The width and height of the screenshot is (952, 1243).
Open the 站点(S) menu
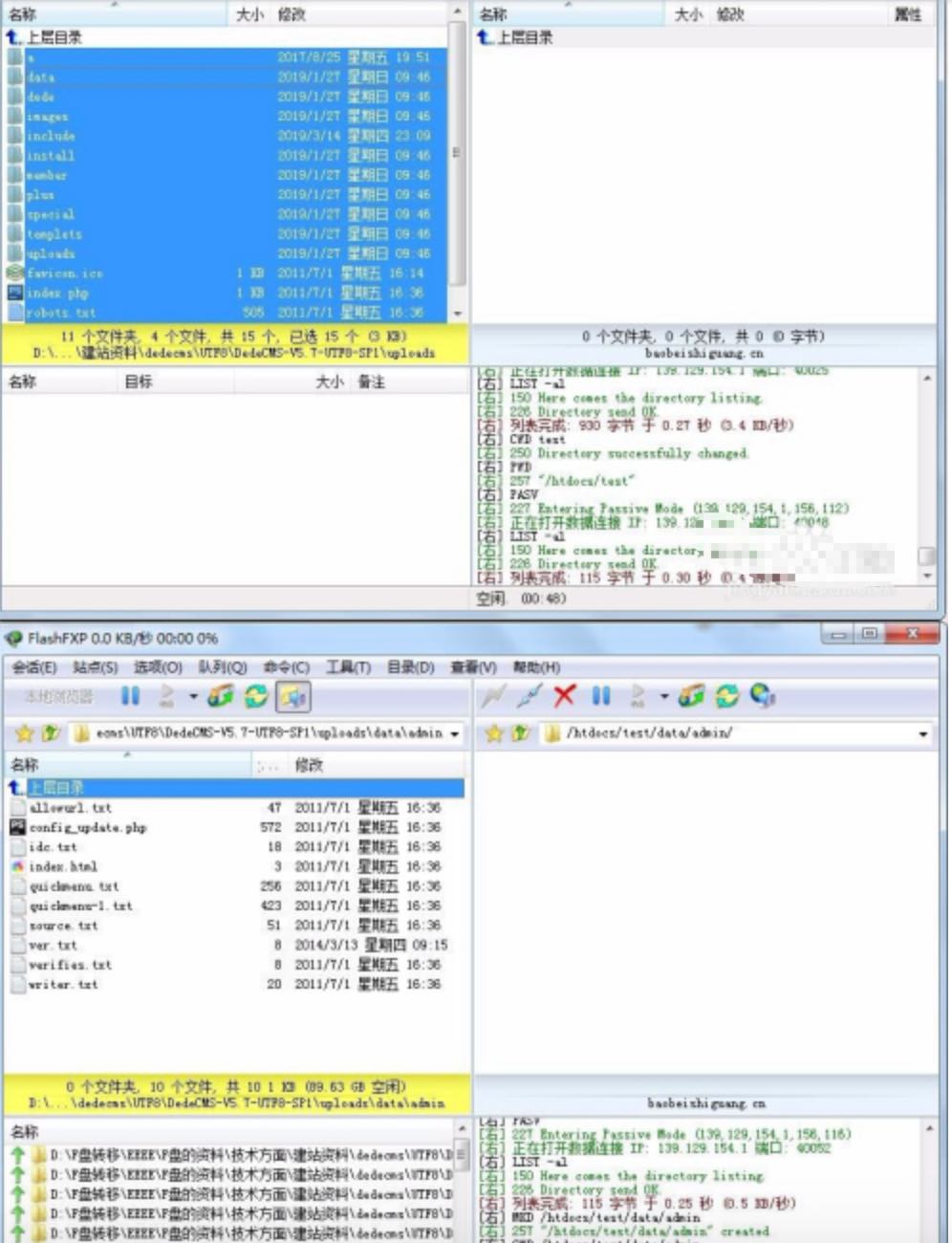(95, 666)
